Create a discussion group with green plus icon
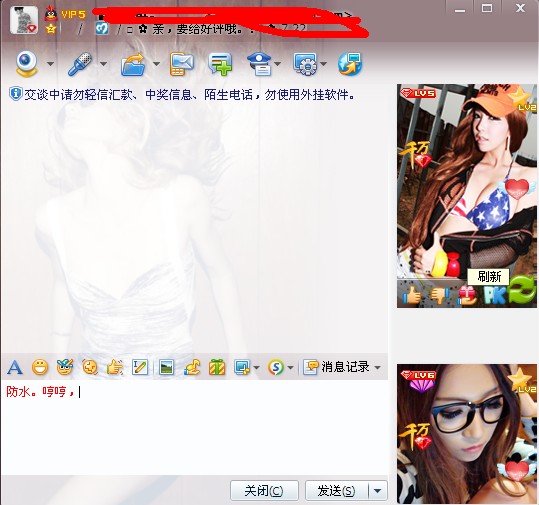This screenshot has width=539, height=505. [220, 64]
